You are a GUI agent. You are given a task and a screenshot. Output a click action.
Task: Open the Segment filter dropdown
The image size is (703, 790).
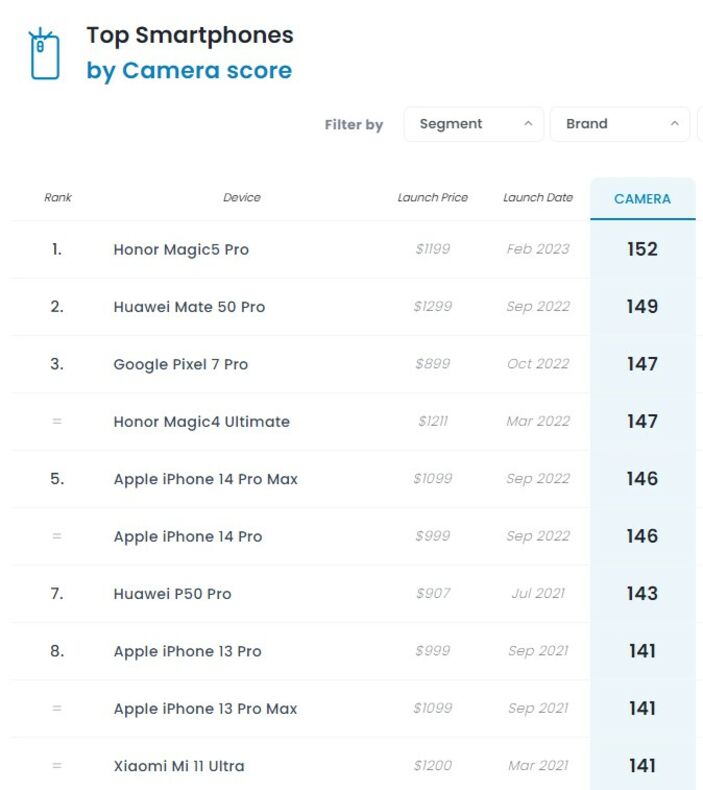tap(473, 124)
